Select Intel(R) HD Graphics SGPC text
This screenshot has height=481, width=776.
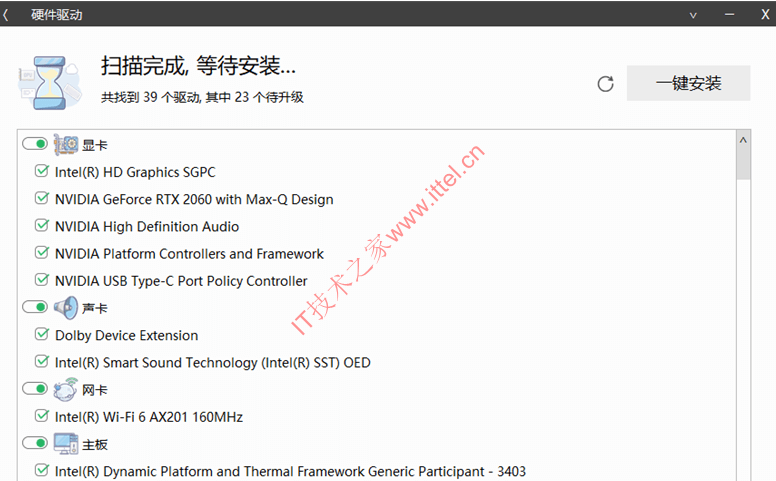pyautogui.click(x=135, y=172)
